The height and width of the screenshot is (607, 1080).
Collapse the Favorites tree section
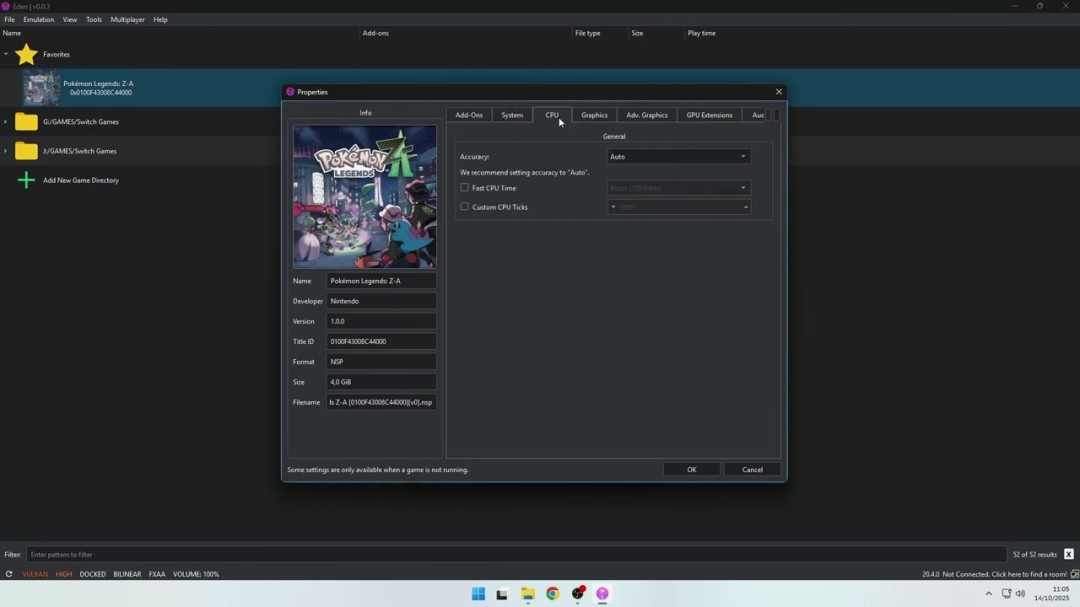click(6, 55)
